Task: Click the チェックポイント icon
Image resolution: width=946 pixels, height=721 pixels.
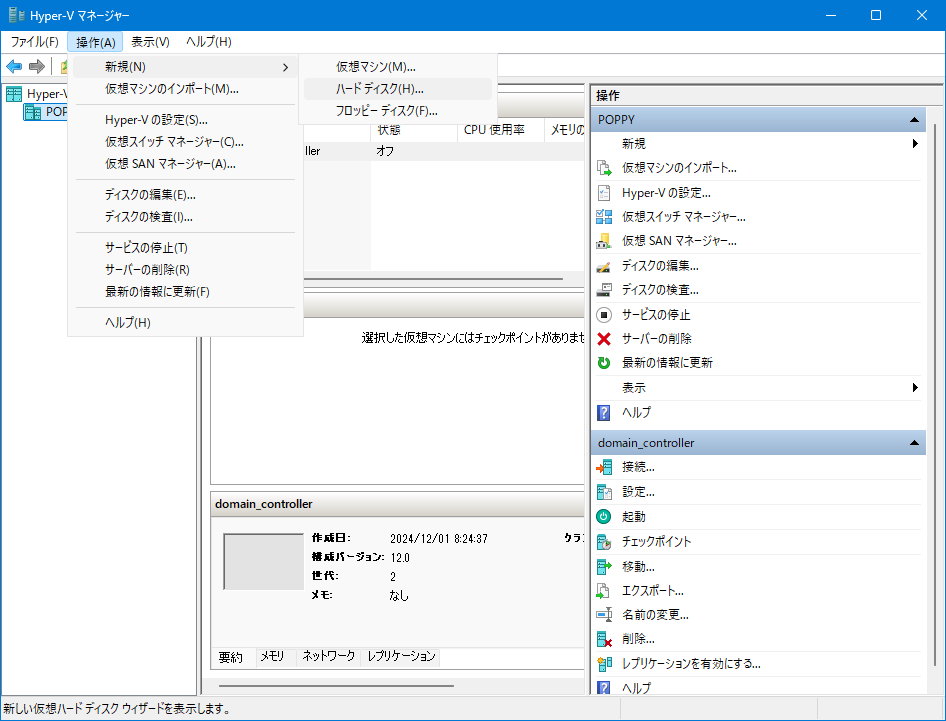Action: point(604,542)
